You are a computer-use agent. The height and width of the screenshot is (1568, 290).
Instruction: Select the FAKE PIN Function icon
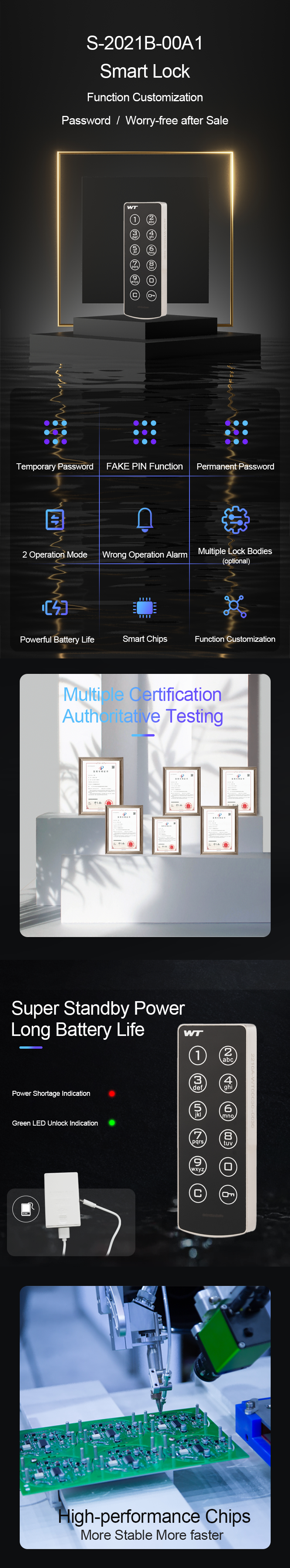point(144,432)
